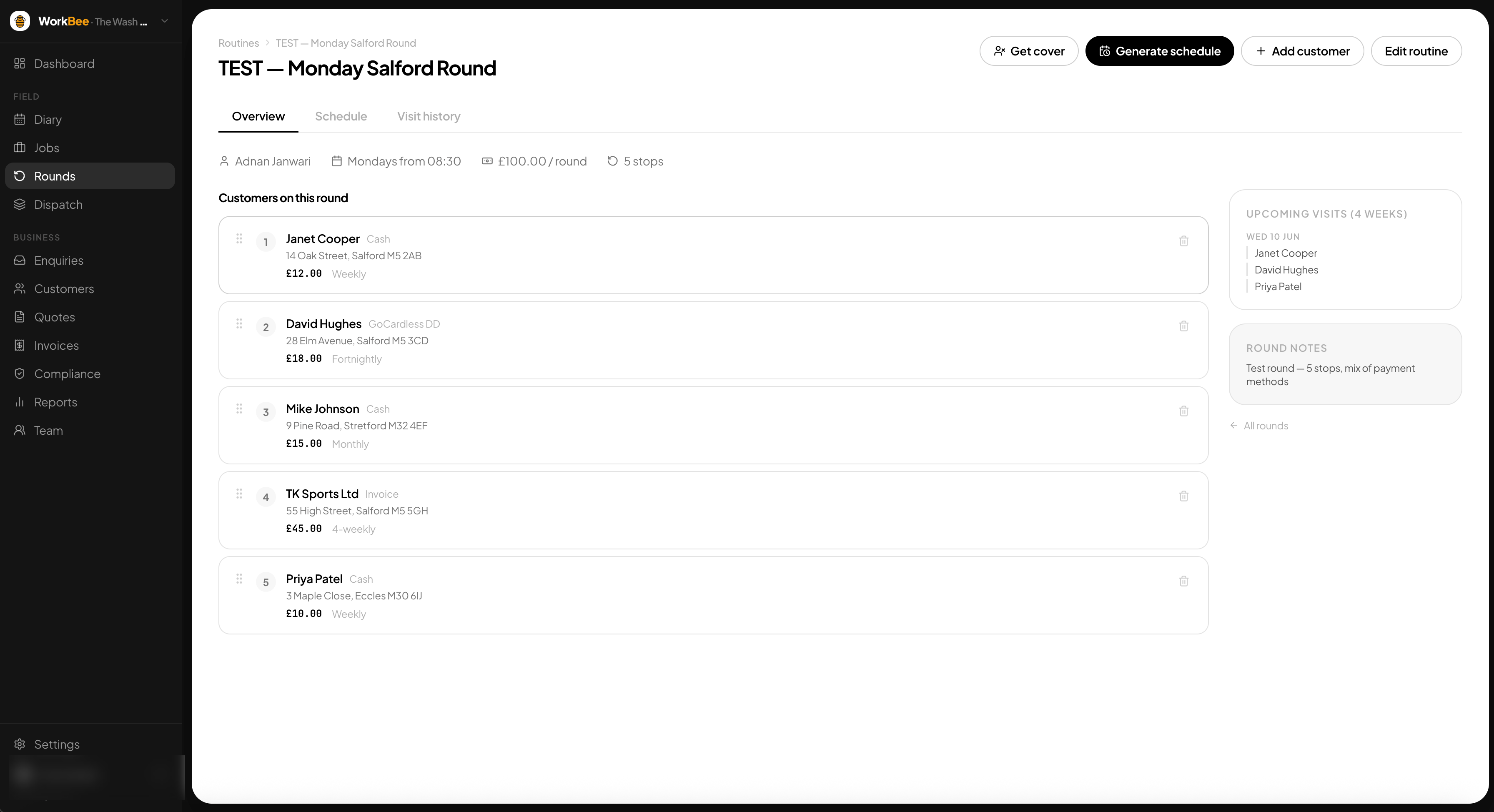The height and width of the screenshot is (812, 1494).
Task: Click the Generate schedule button
Action: 1159,51
